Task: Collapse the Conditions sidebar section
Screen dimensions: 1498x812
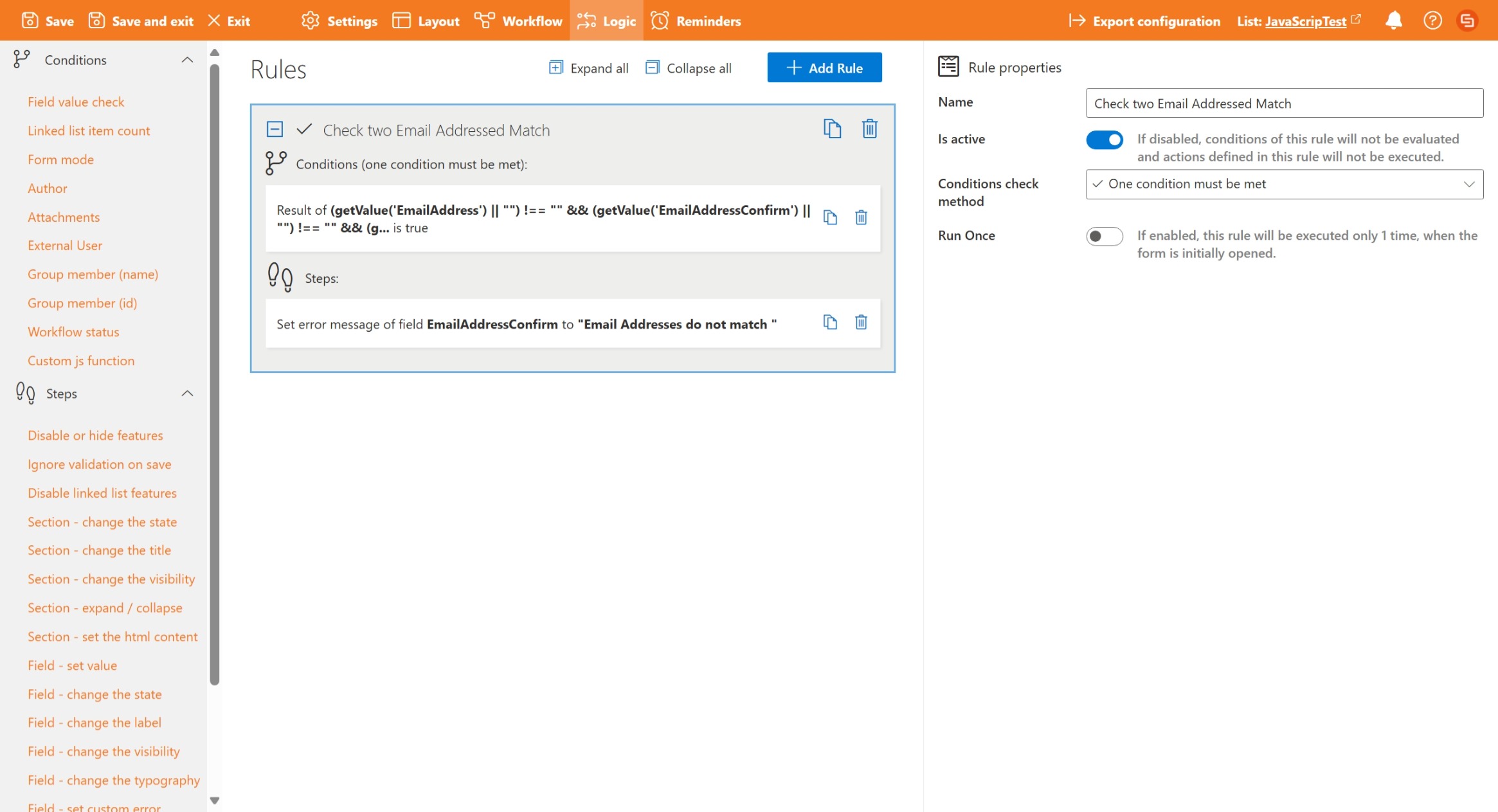Action: [187, 60]
